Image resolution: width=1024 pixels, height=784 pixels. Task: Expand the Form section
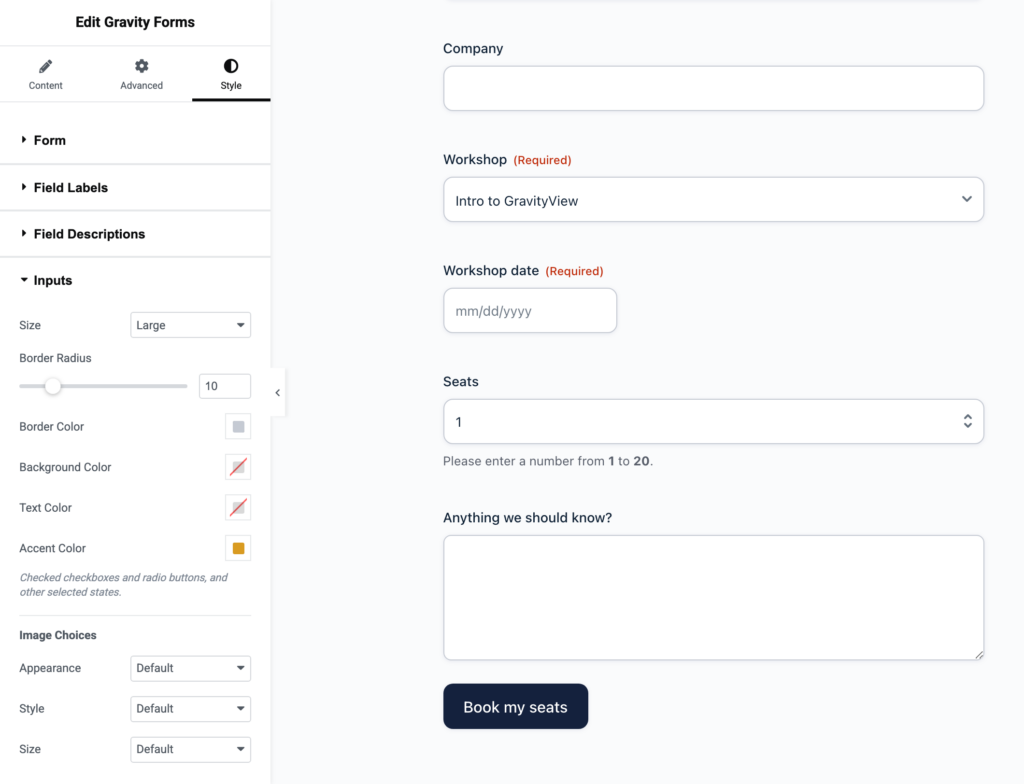[135, 140]
